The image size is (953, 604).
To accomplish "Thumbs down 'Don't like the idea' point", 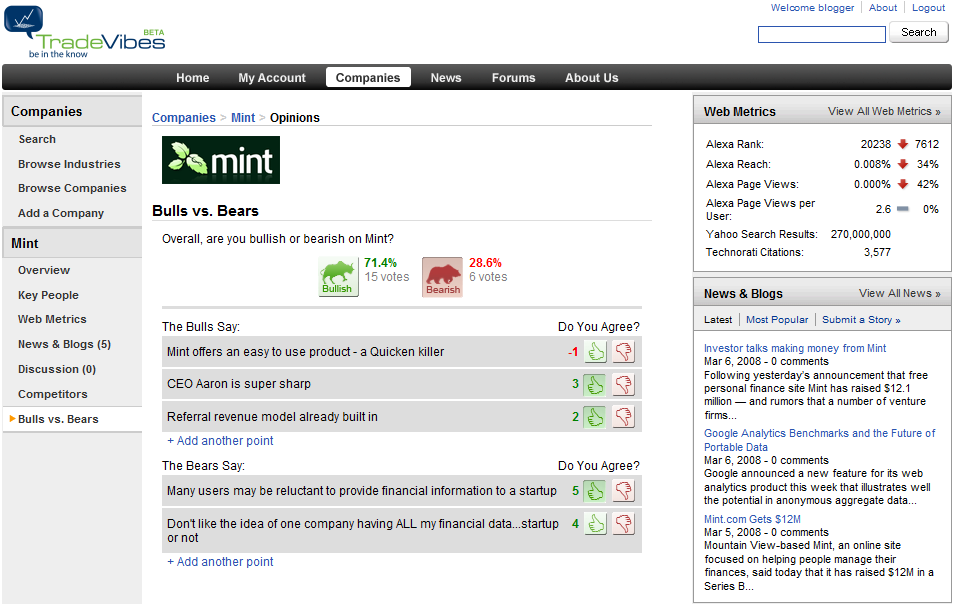I will tap(624, 524).
